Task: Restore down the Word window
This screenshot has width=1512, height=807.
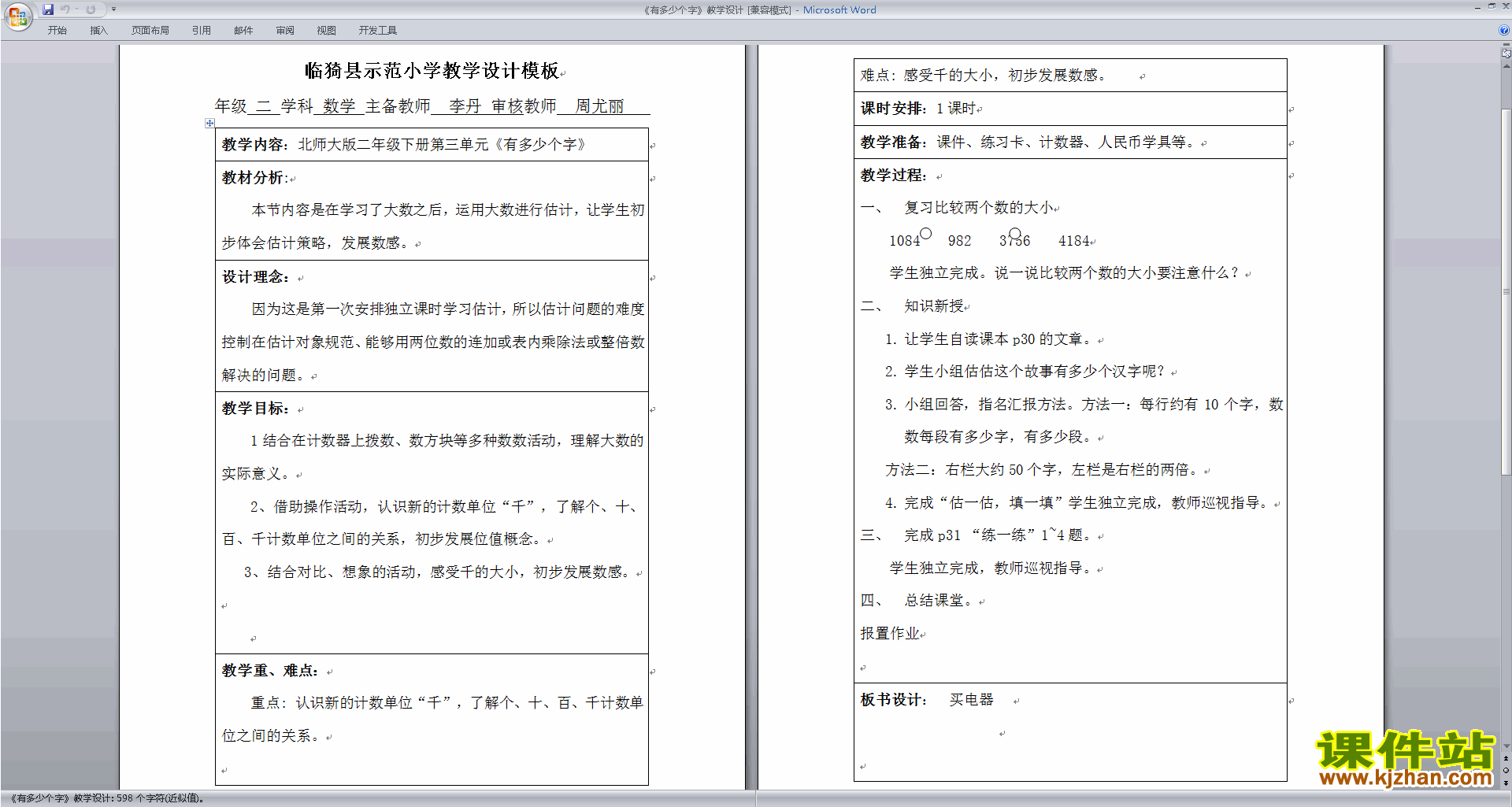Action: click(1492, 6)
